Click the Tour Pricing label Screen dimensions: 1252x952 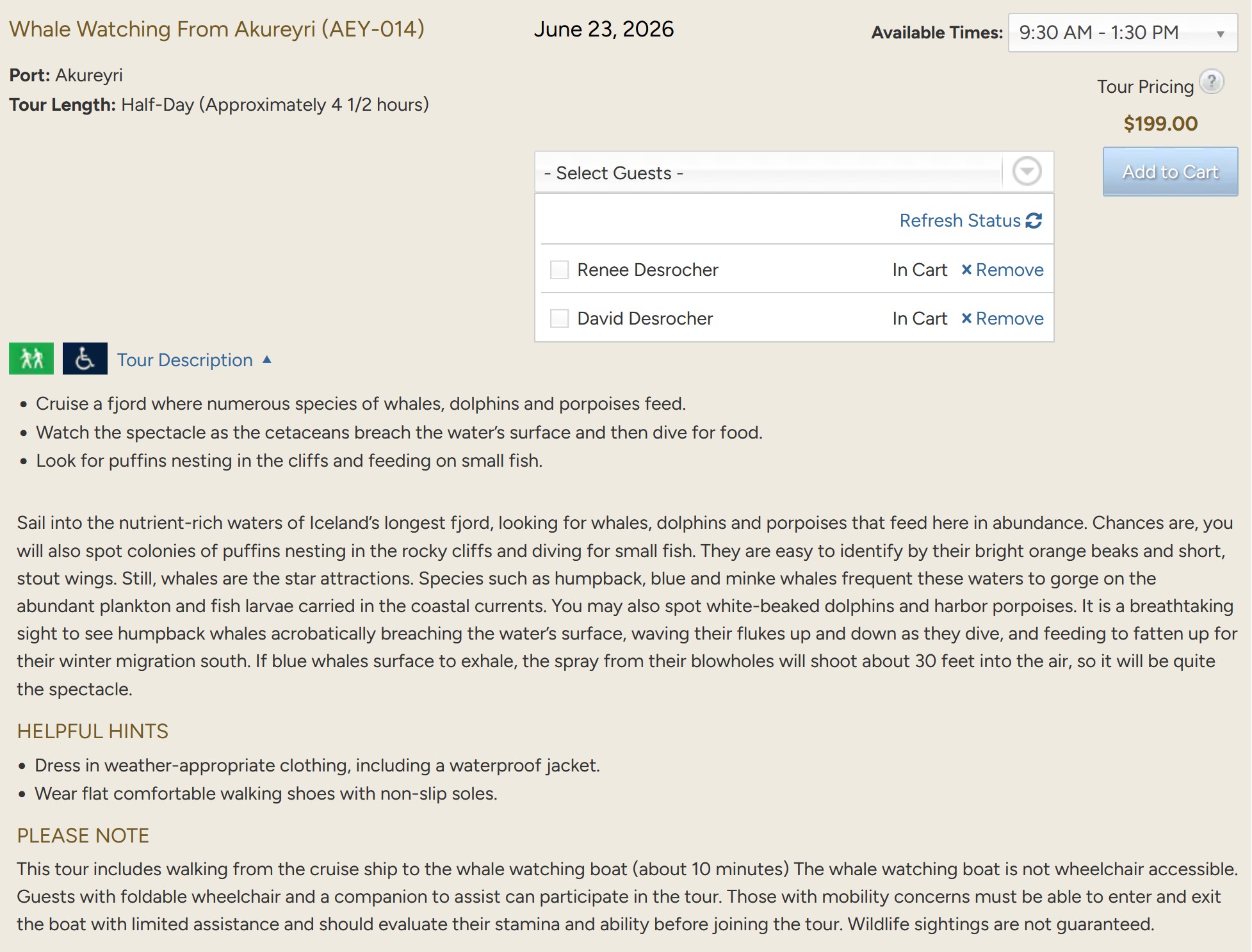[x=1144, y=86]
